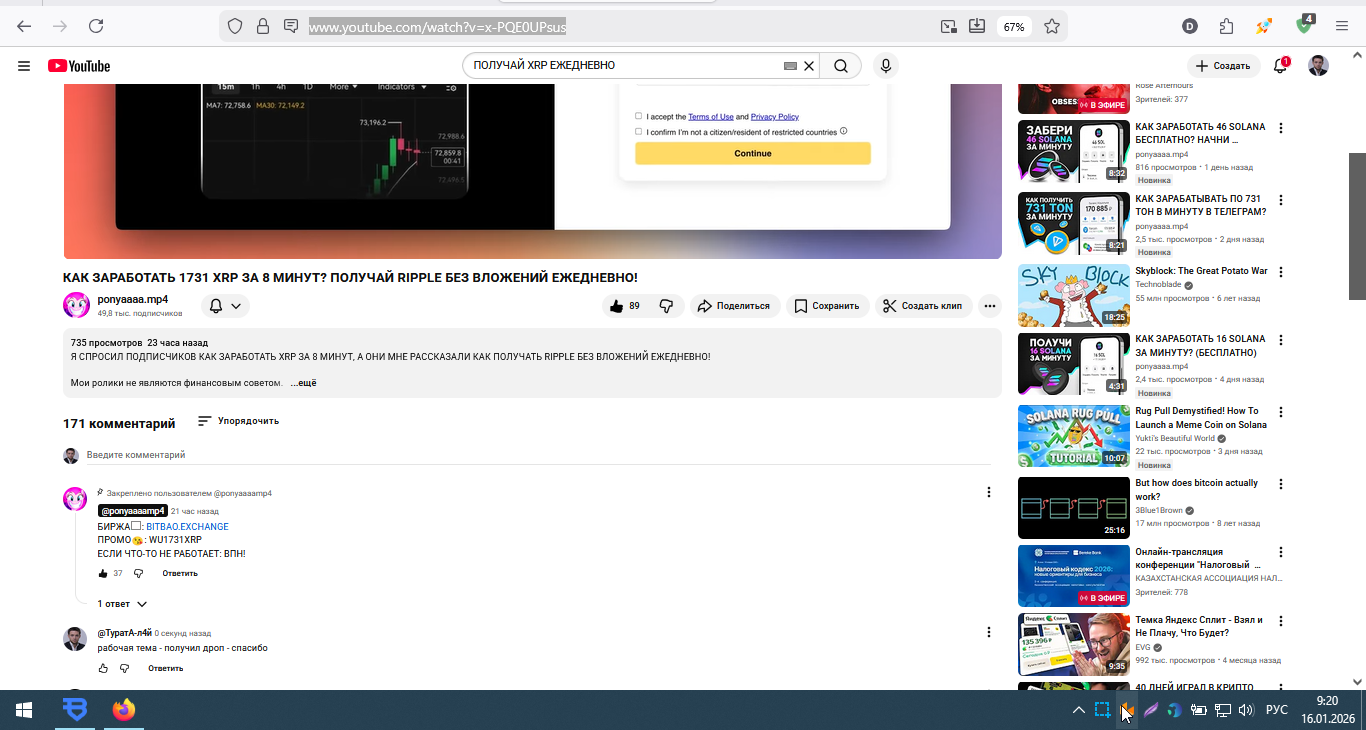Open the notifications bell in the header
This screenshot has height=730, width=1366.
point(1280,66)
